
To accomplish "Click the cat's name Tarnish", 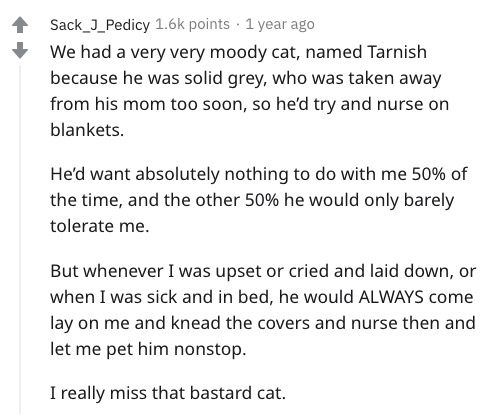I will coord(397,52).
